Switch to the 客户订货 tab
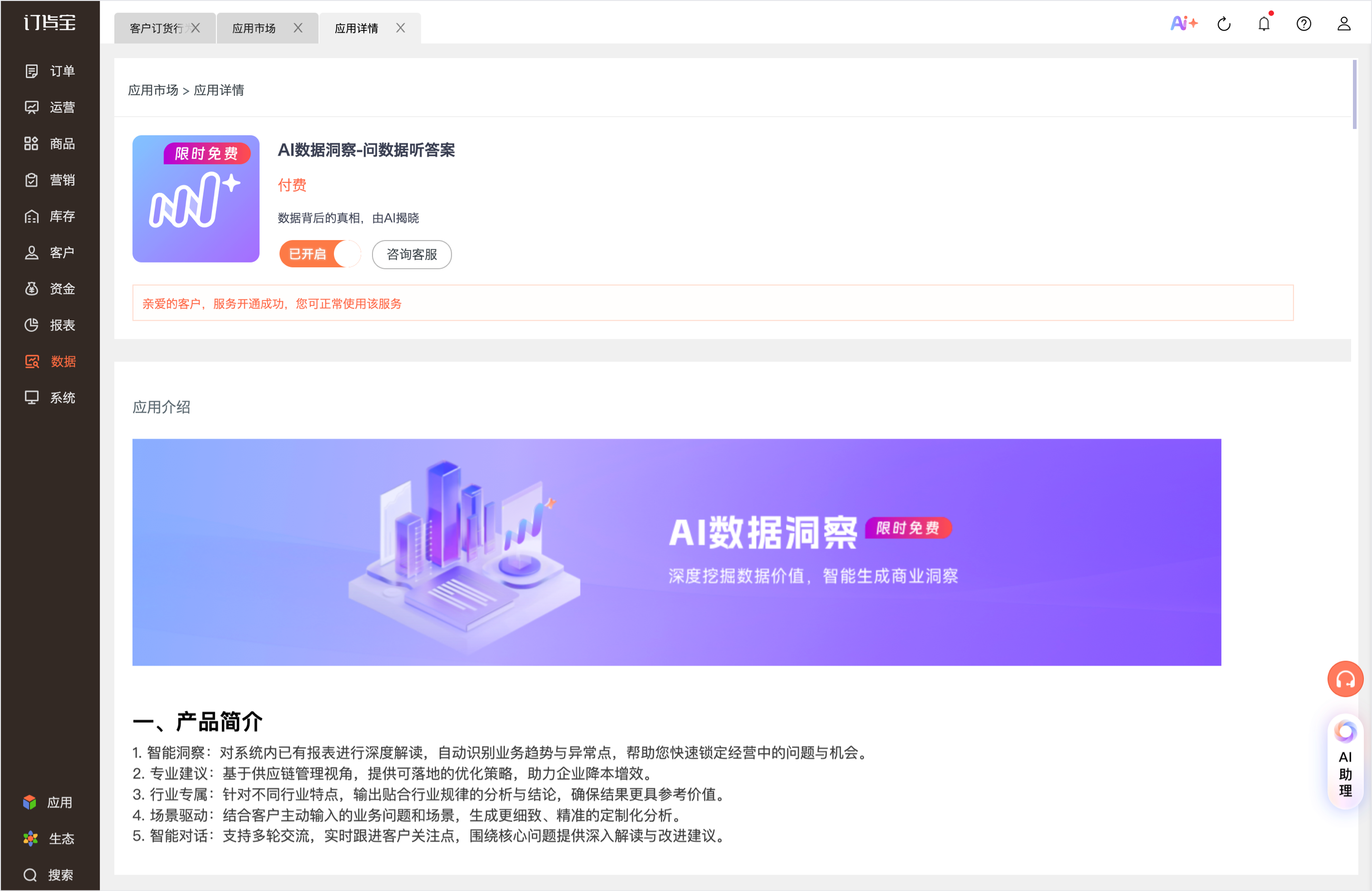The width and height of the screenshot is (1372, 891). pyautogui.click(x=156, y=28)
